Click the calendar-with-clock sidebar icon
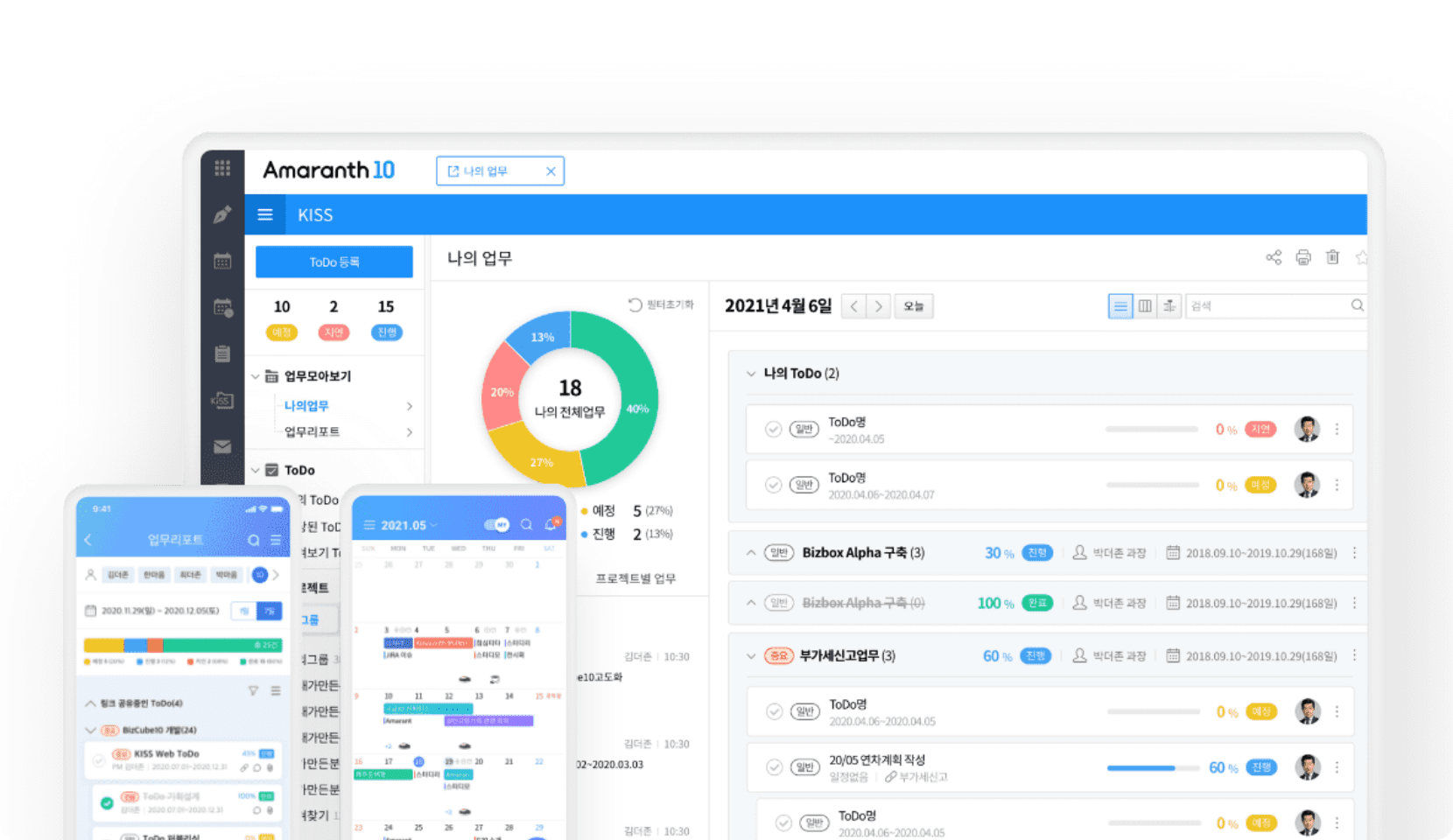Viewport: 1453px width, 840px height. click(x=222, y=307)
